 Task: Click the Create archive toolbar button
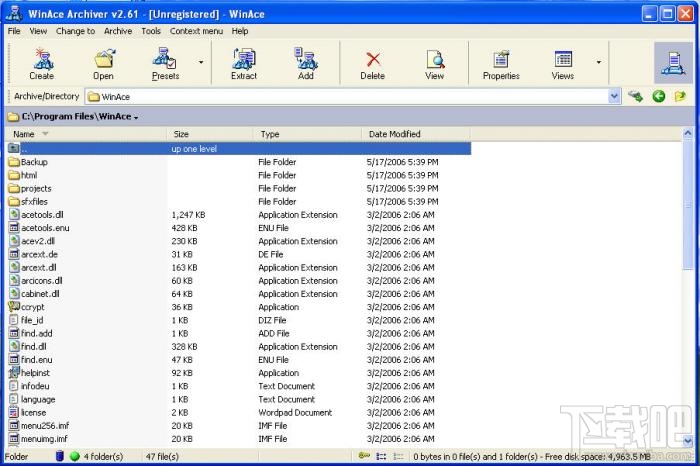(x=42, y=63)
